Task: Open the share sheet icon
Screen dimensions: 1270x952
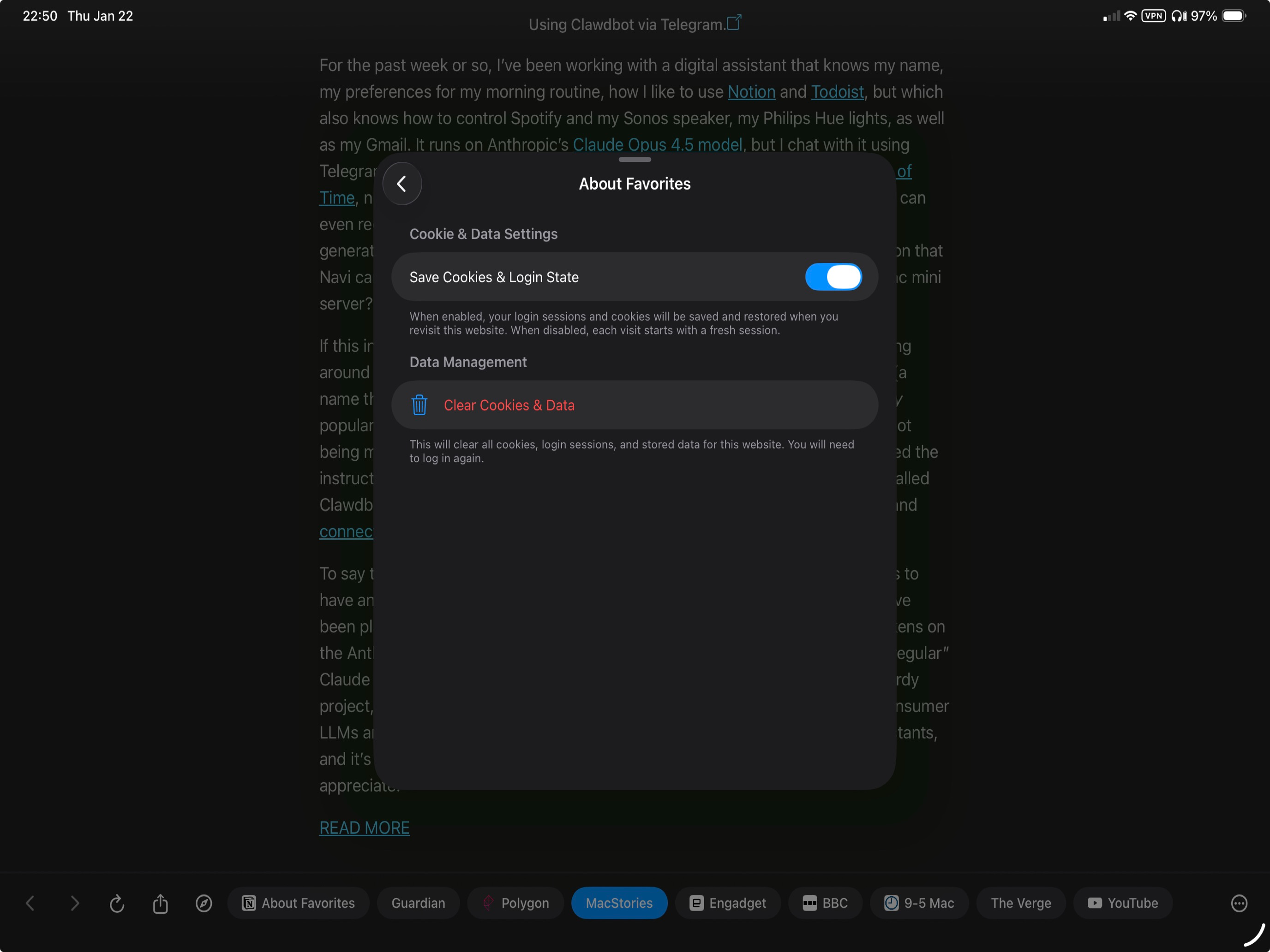Action: click(x=160, y=903)
